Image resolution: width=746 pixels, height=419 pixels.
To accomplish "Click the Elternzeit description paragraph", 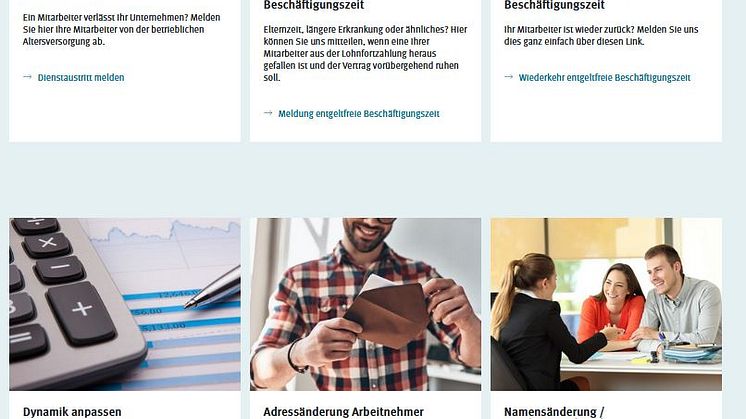I will [365, 53].
